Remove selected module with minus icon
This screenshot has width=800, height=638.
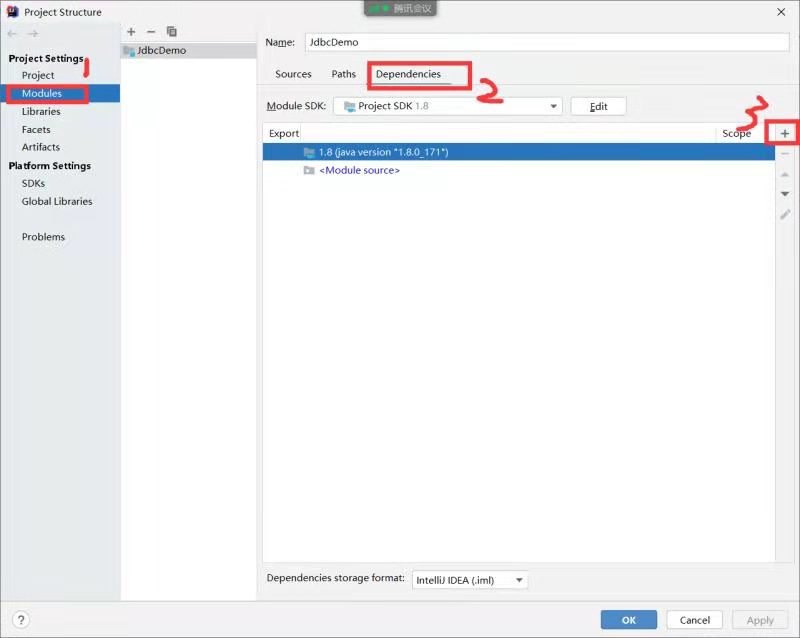151,32
